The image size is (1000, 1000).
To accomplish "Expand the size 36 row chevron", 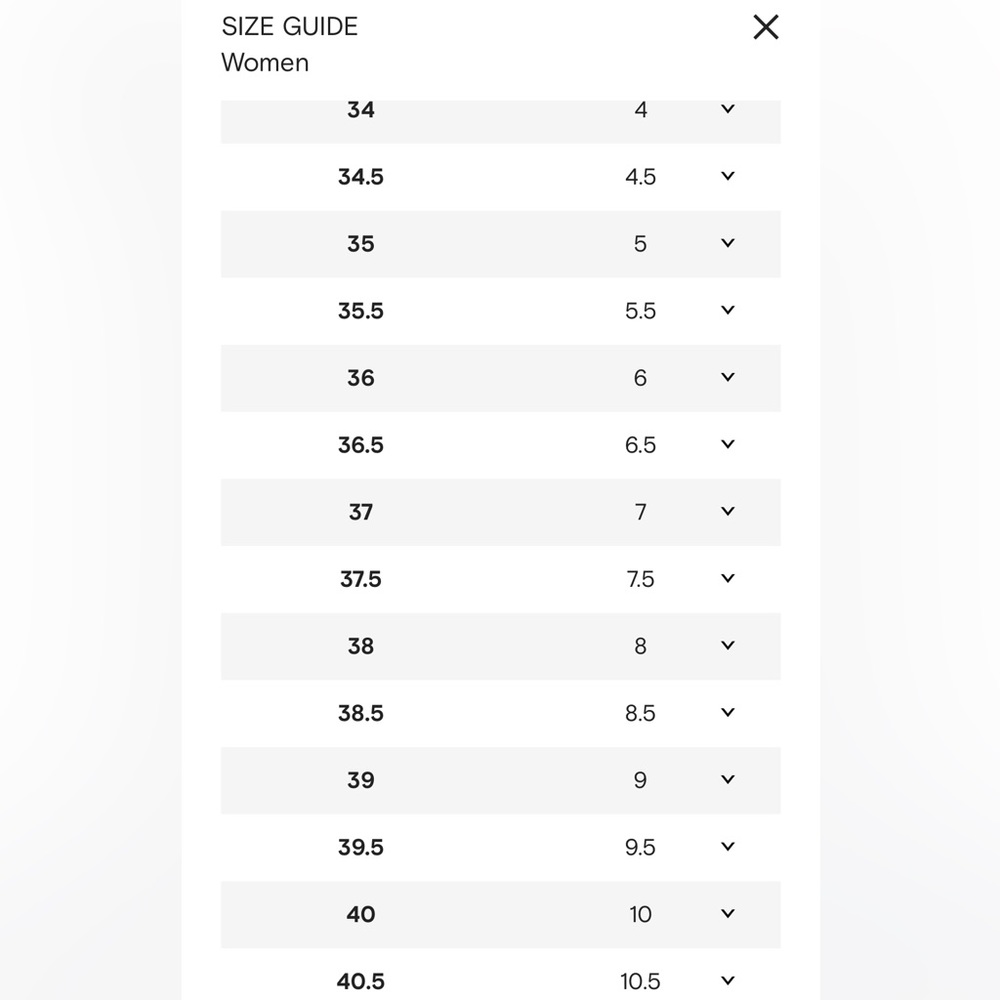I will coord(728,377).
